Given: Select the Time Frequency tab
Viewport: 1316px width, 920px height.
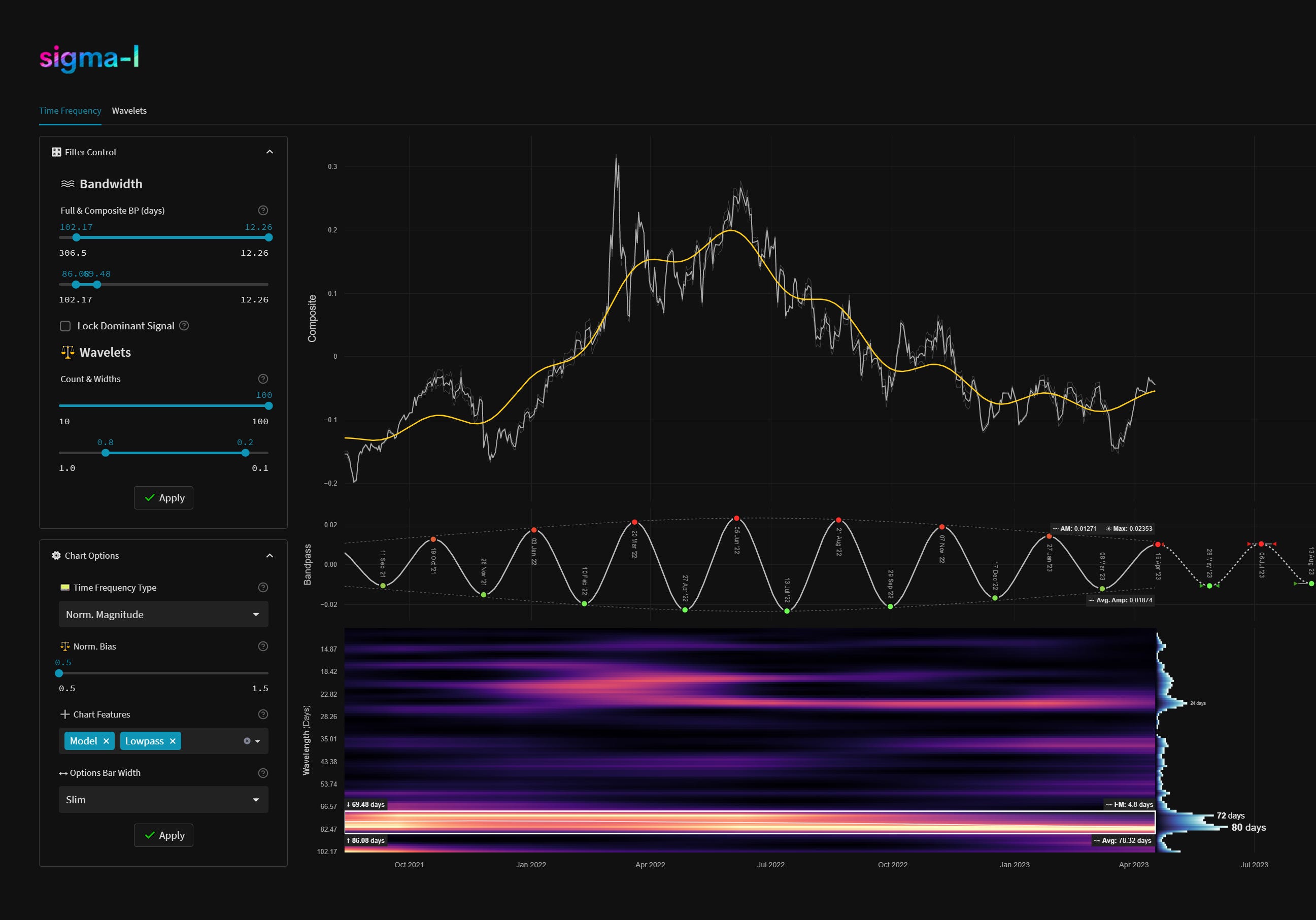Looking at the screenshot, I should click(x=70, y=111).
